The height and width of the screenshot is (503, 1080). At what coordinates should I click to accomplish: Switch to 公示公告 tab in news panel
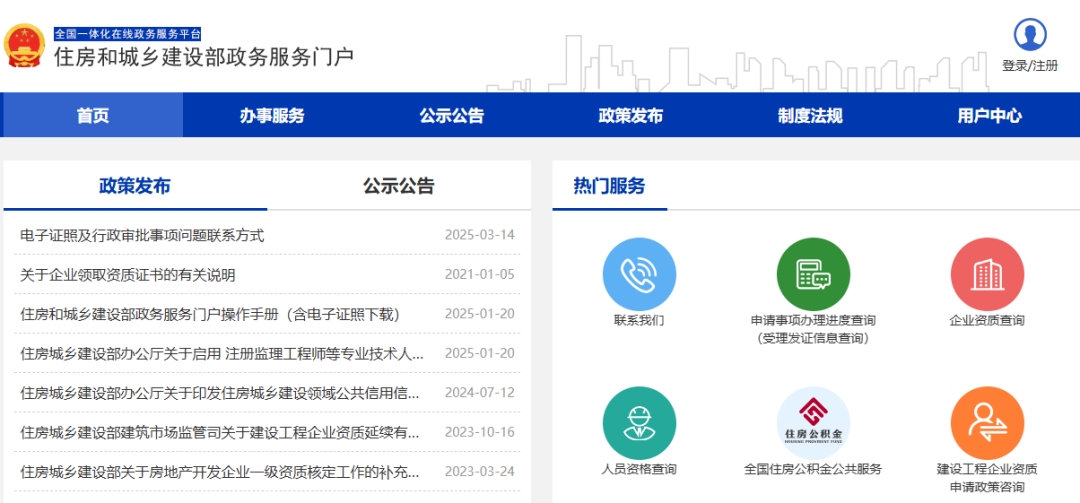click(399, 186)
